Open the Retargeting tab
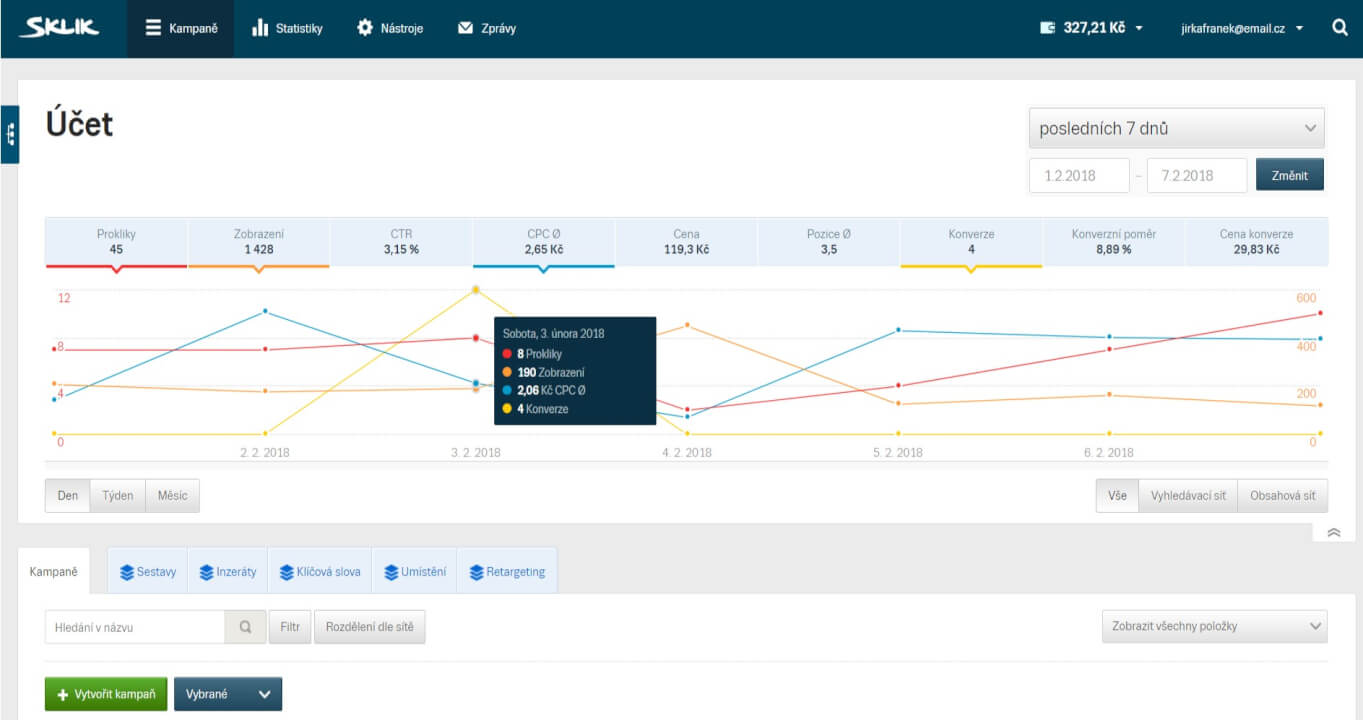 click(x=506, y=572)
